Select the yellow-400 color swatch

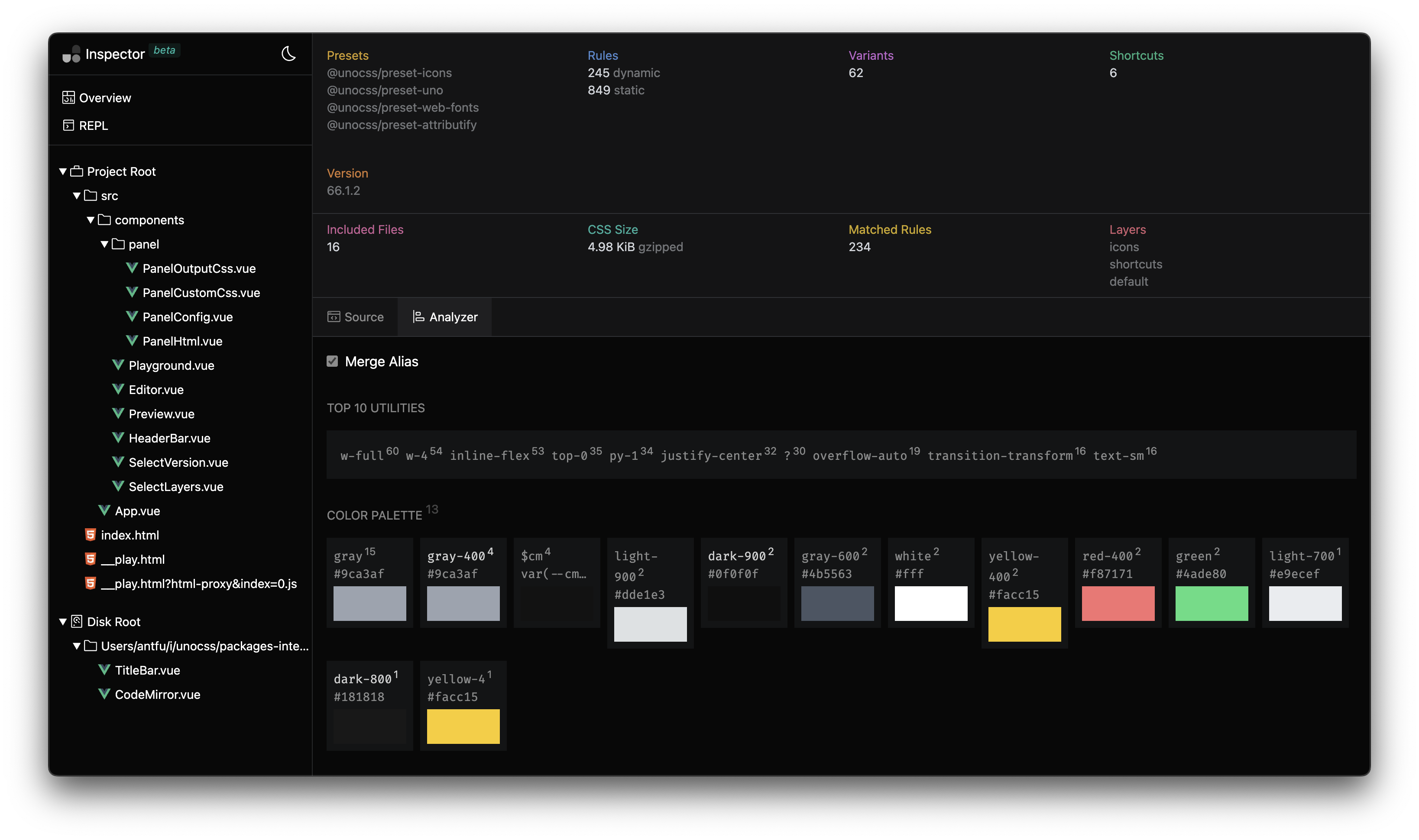coord(1024,624)
